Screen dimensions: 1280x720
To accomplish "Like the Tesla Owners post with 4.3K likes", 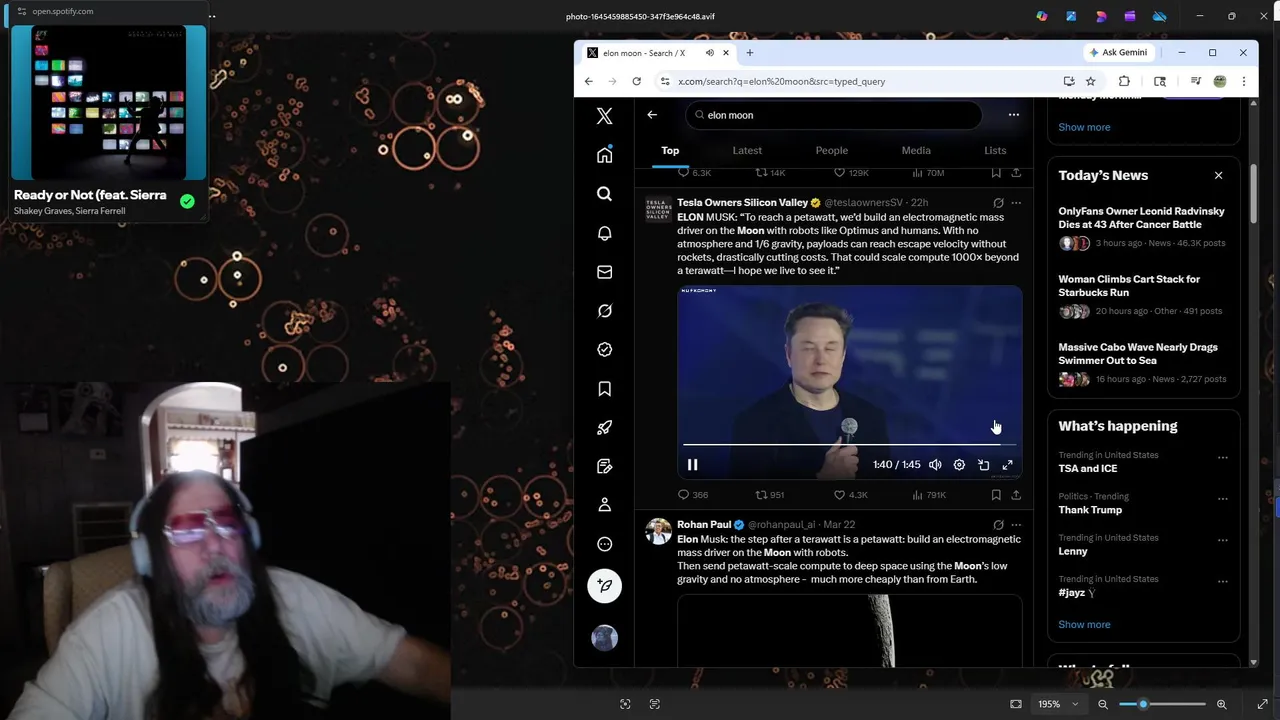I will tap(850, 495).
